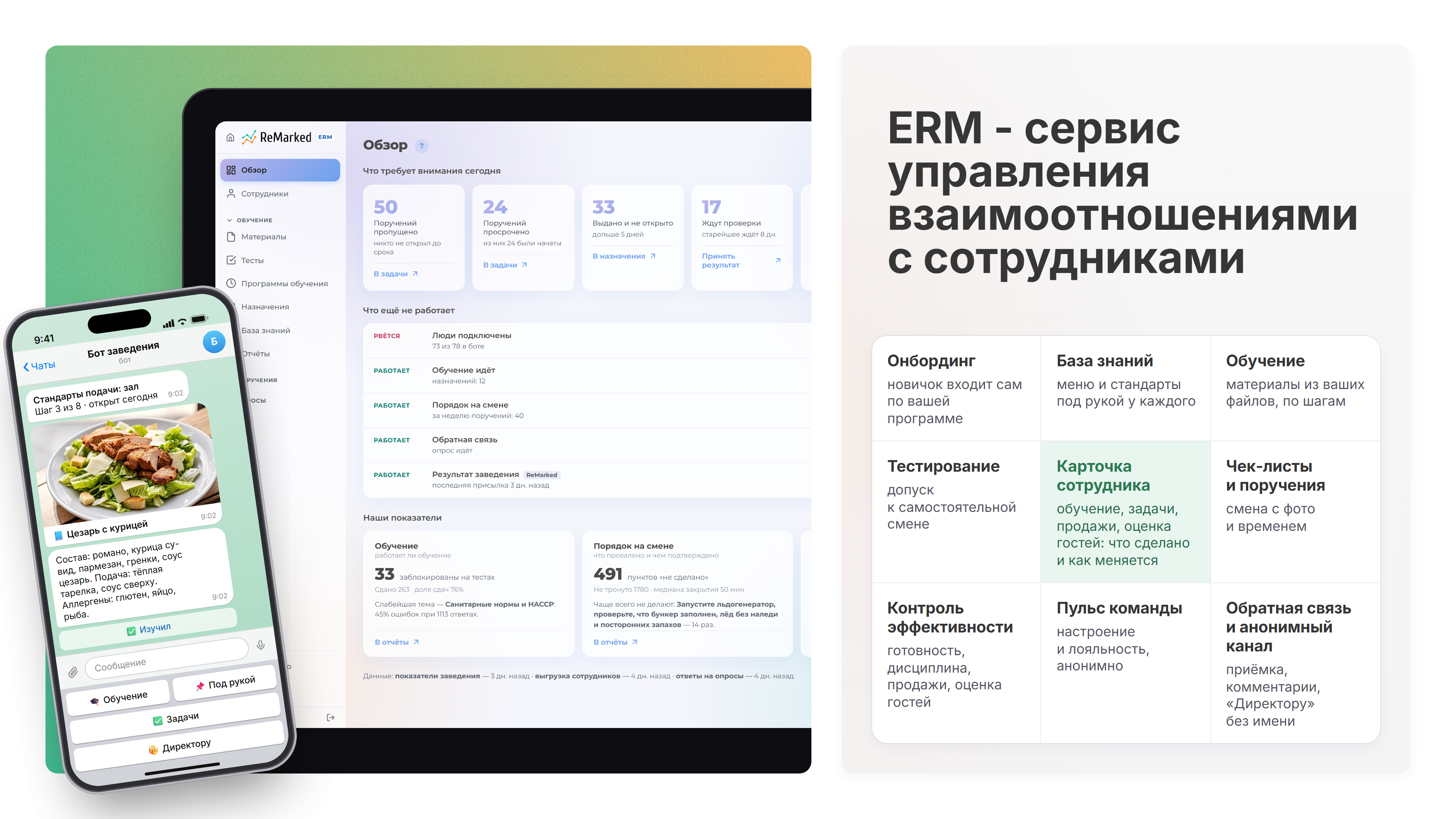Collapse the ОБУЧЕНИЕ sidebar section chevron

point(229,220)
